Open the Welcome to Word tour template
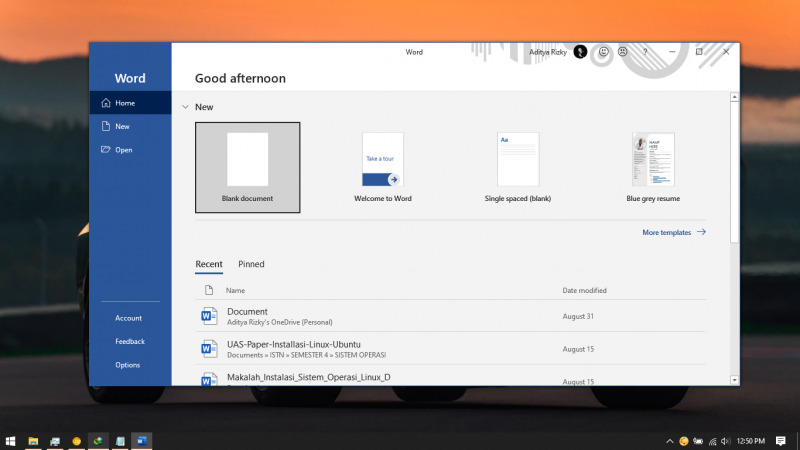Image resolution: width=800 pixels, height=450 pixels. tap(383, 167)
